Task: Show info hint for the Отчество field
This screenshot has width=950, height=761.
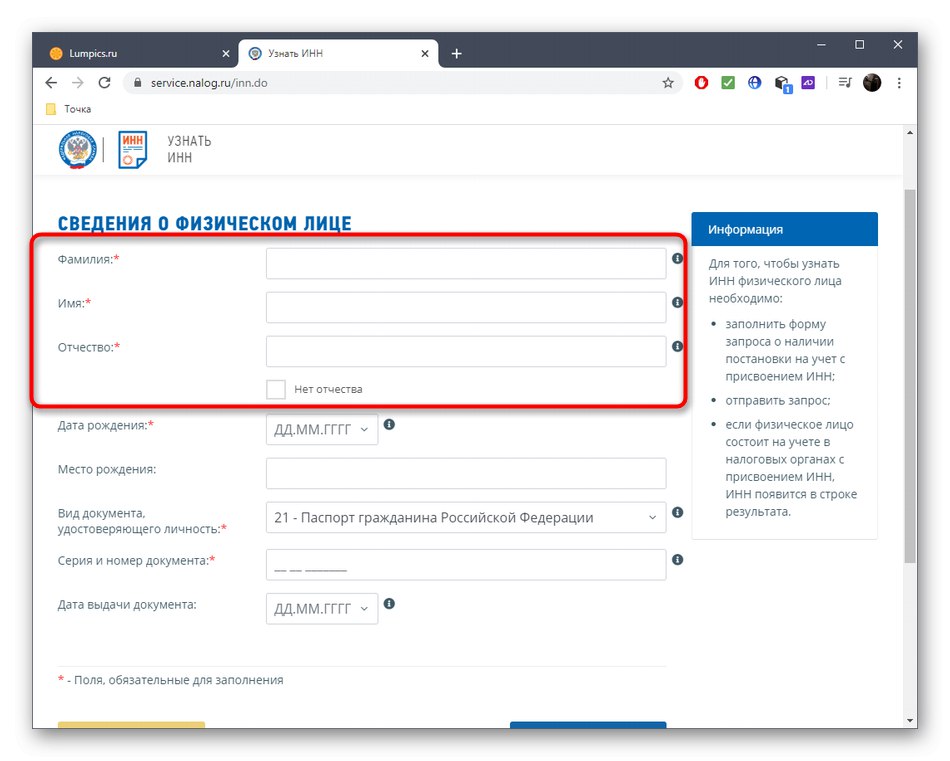Action: pyautogui.click(x=677, y=346)
